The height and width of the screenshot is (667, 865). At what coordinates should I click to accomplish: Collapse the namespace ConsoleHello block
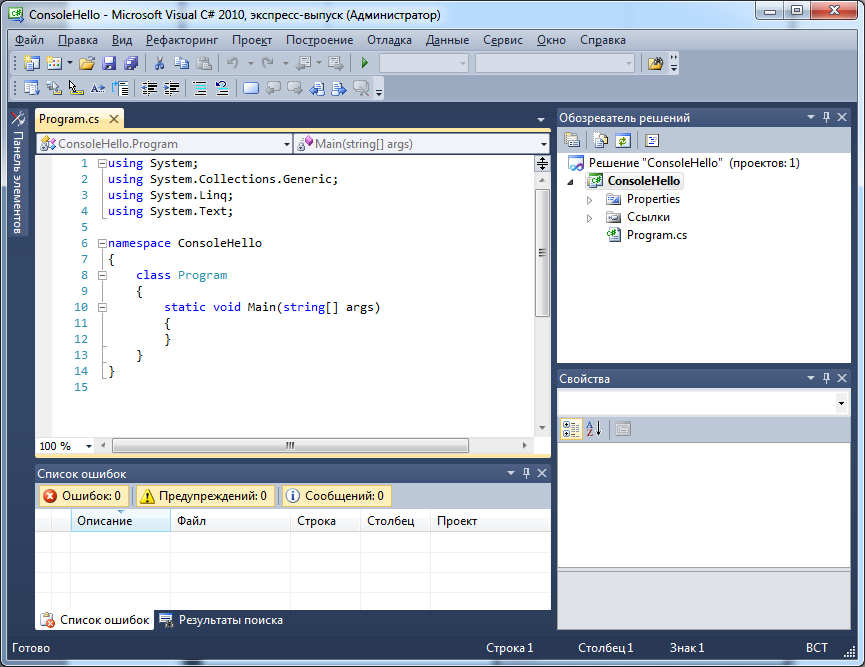coord(102,243)
